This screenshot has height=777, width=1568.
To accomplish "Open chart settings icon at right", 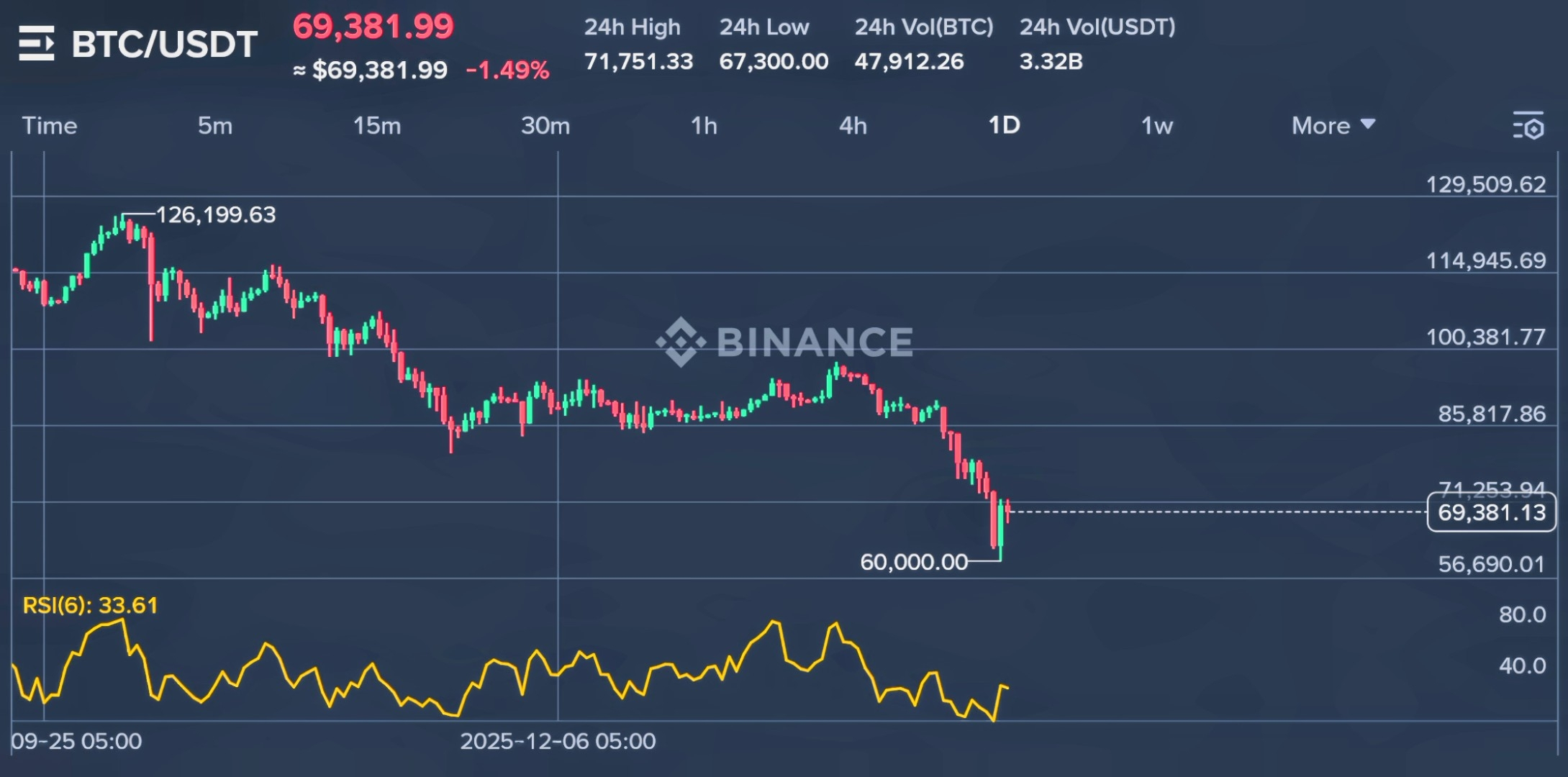I will point(1528,125).
